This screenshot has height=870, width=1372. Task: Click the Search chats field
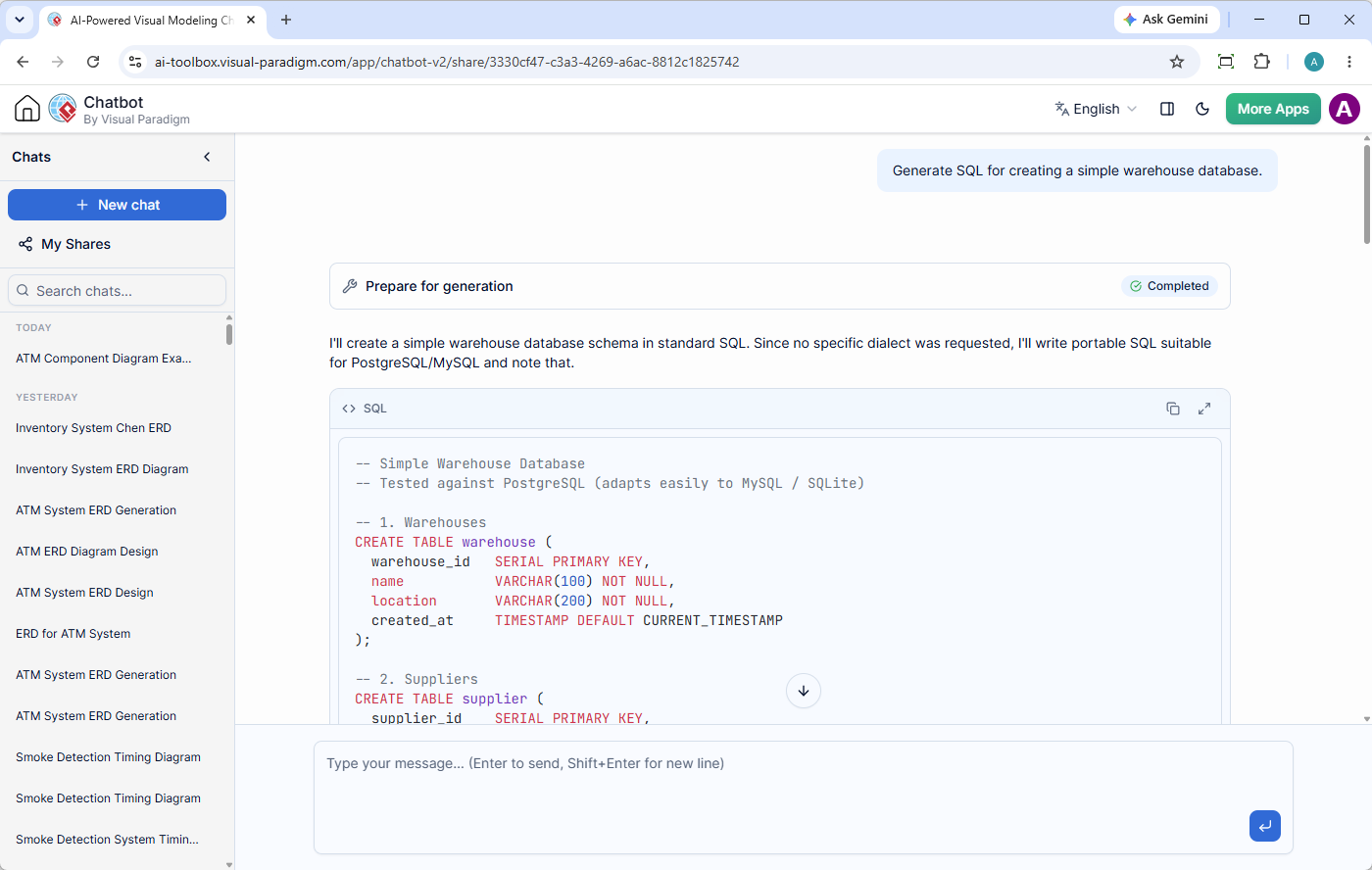tap(118, 291)
